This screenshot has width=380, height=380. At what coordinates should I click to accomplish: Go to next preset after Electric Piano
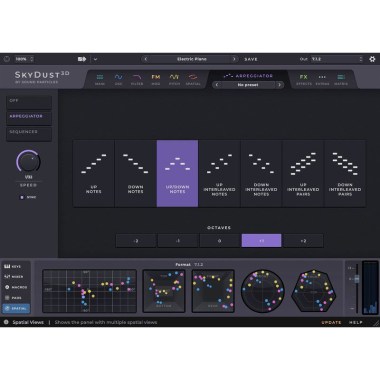234,59
